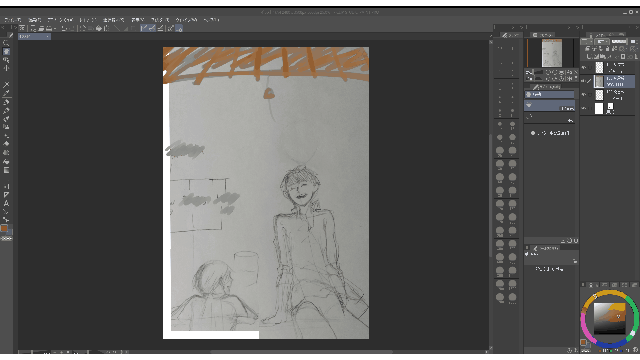Select the highlighted sub tool entry
Image resolution: width=640 pixels, height=360 pixels.
coord(549,94)
